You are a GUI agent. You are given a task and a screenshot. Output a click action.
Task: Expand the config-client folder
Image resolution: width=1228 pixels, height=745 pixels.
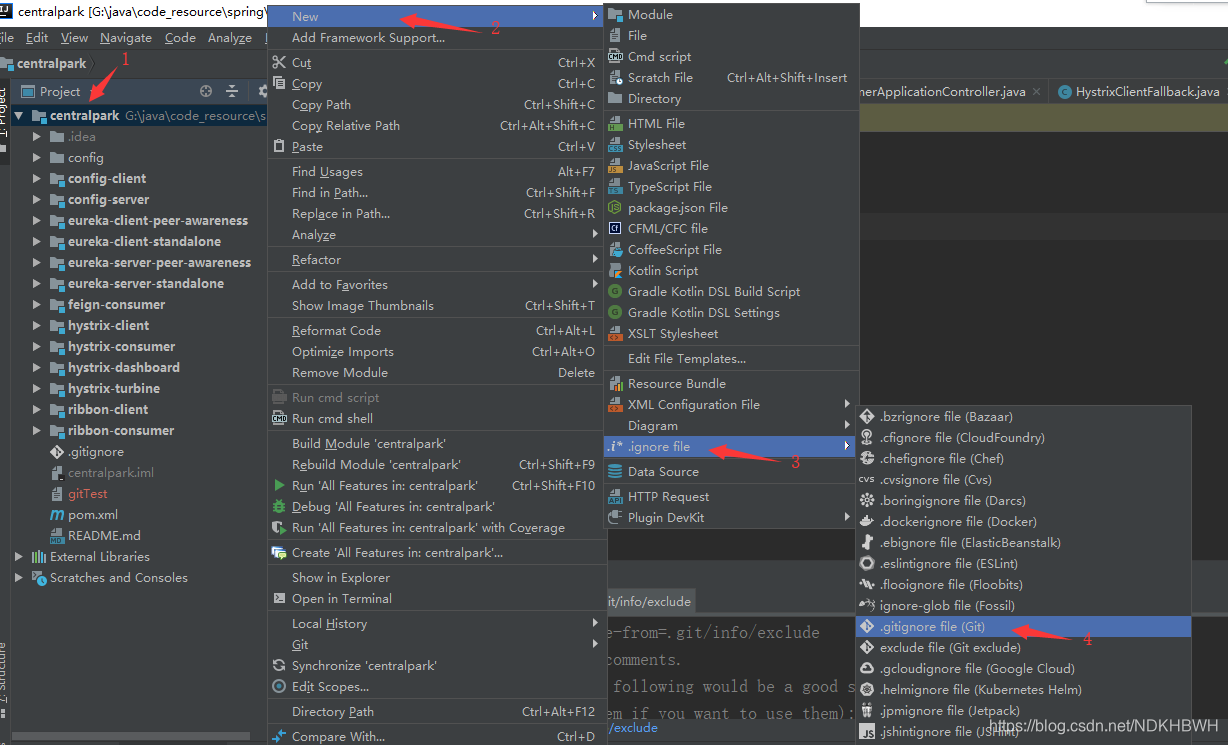[x=36, y=178]
